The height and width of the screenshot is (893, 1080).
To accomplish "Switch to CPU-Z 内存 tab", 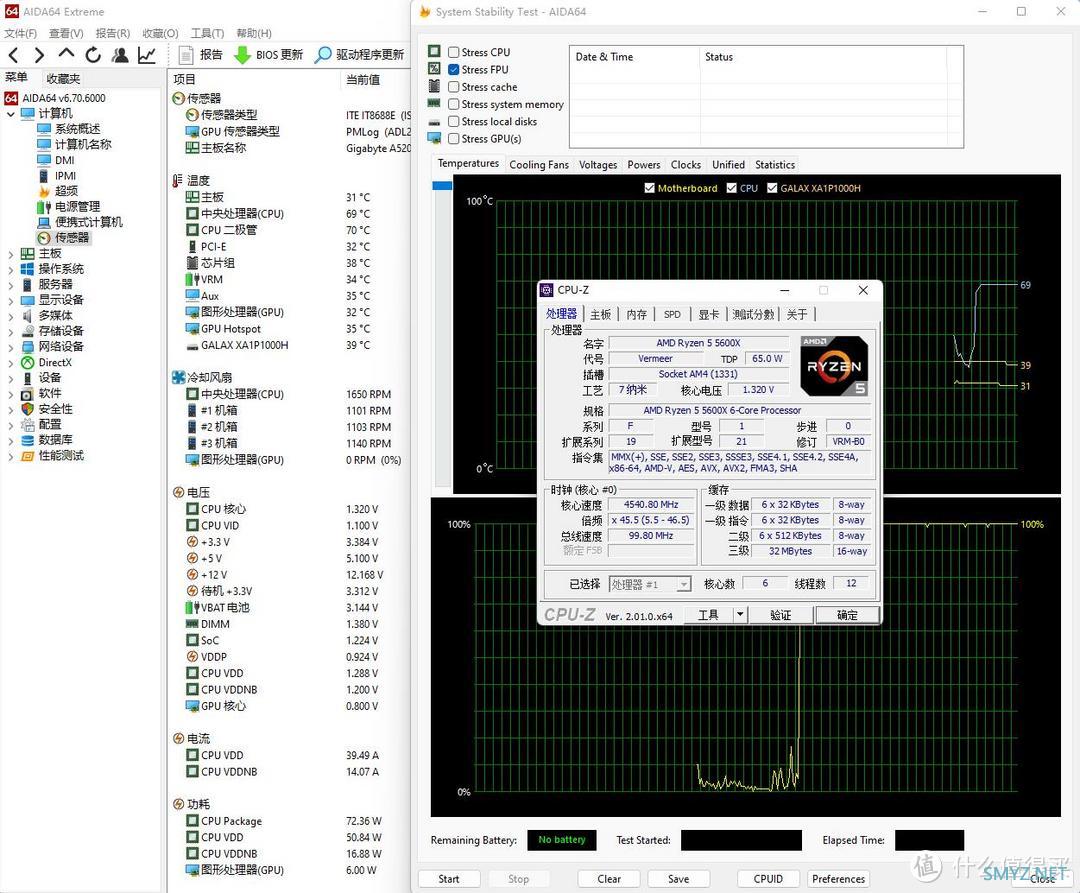I will tap(636, 315).
